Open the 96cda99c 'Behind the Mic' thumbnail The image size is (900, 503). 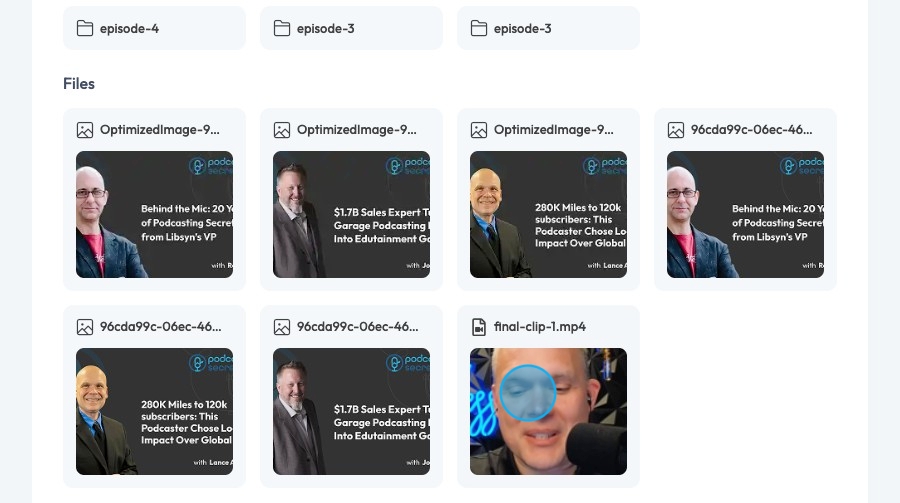pos(745,214)
